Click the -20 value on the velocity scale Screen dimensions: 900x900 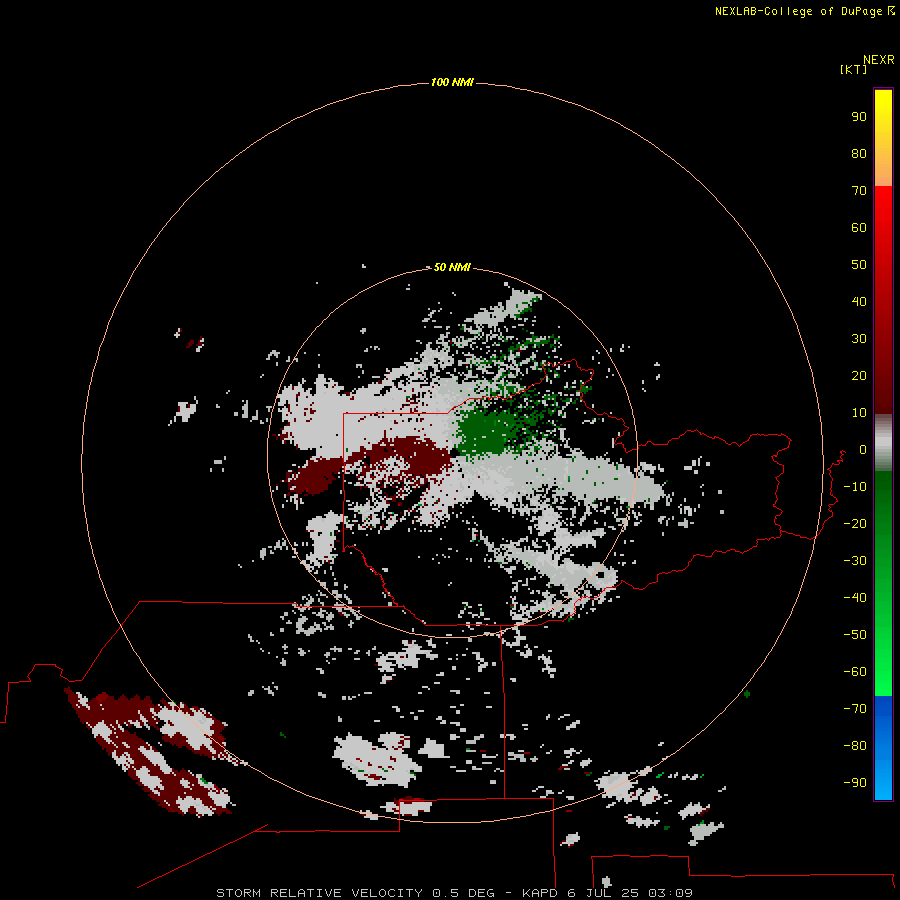pyautogui.click(x=855, y=523)
